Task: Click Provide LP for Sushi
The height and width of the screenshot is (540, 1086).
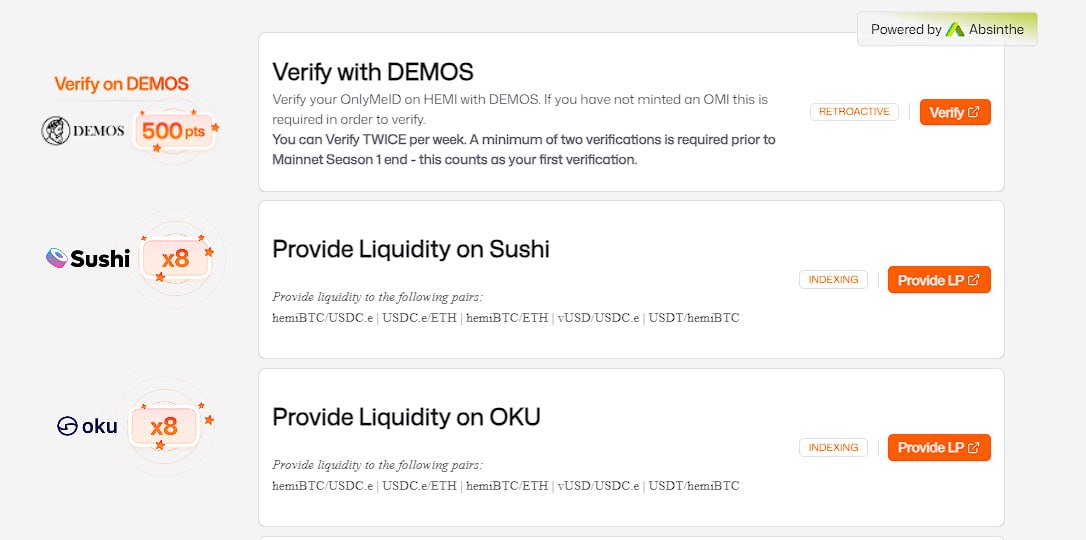Action: (939, 280)
